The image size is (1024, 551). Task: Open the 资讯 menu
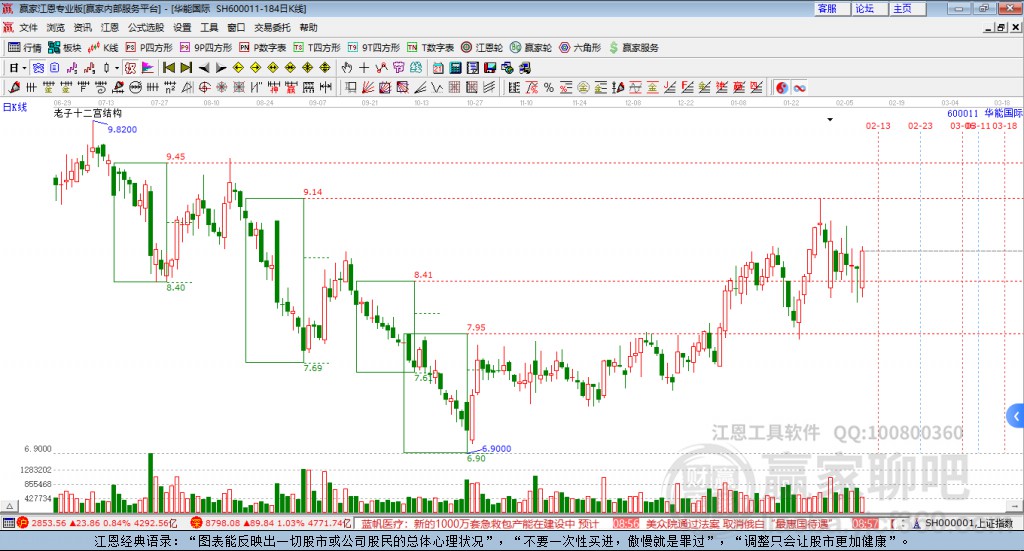tap(82, 27)
